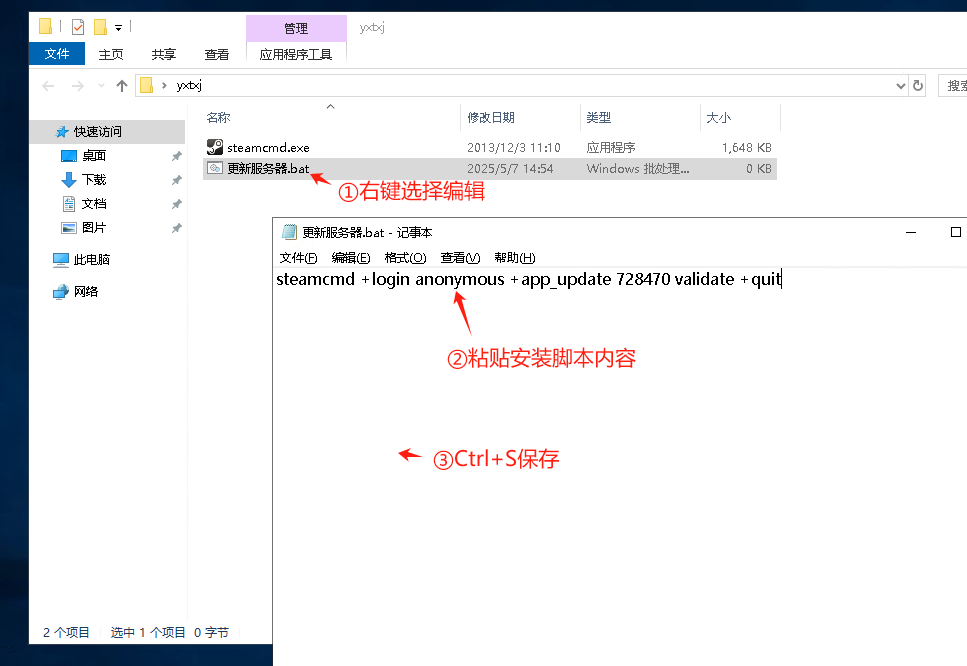Refresh the folder view

point(918,86)
